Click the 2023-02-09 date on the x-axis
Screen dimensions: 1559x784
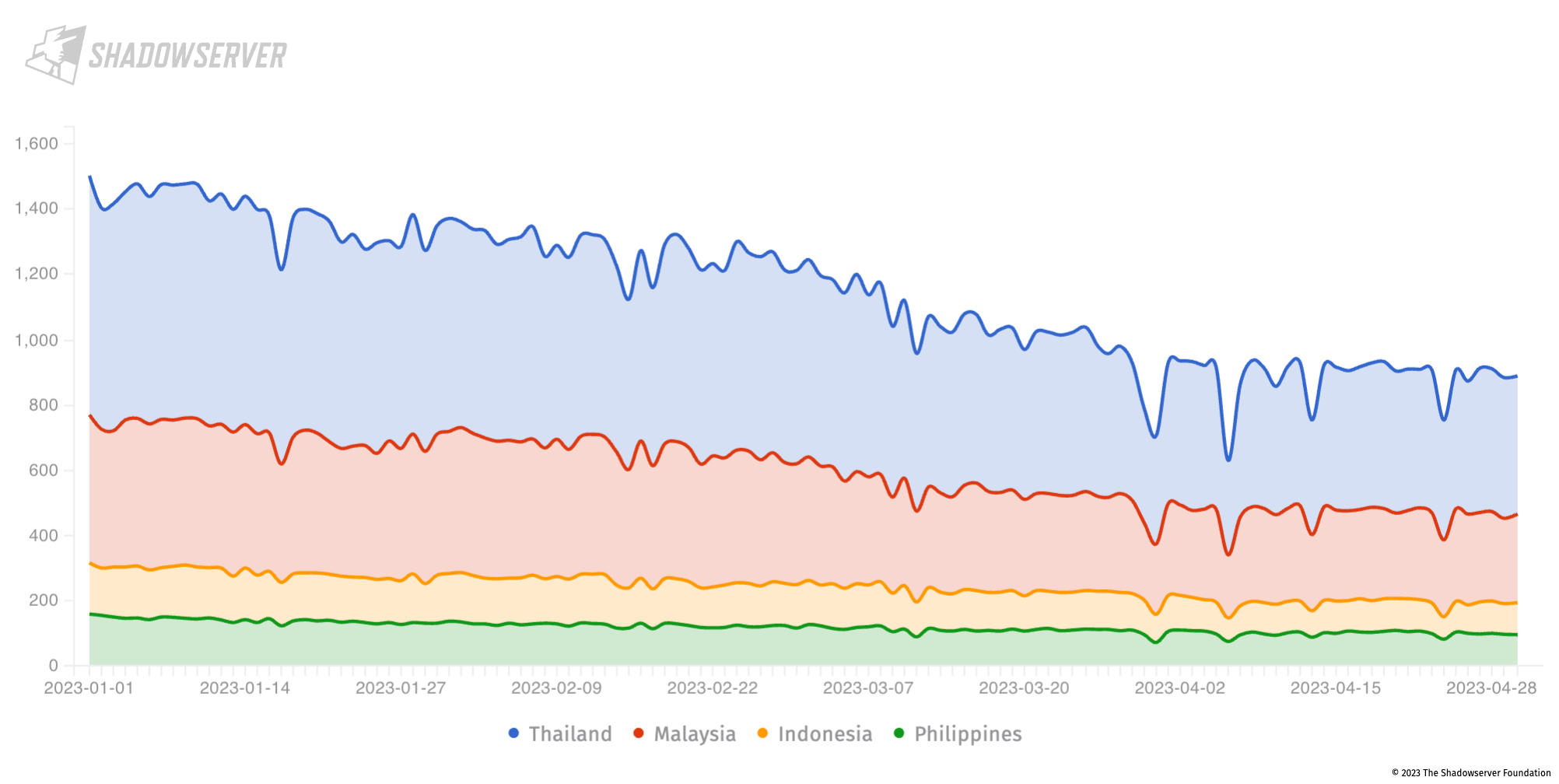pyautogui.click(x=556, y=688)
